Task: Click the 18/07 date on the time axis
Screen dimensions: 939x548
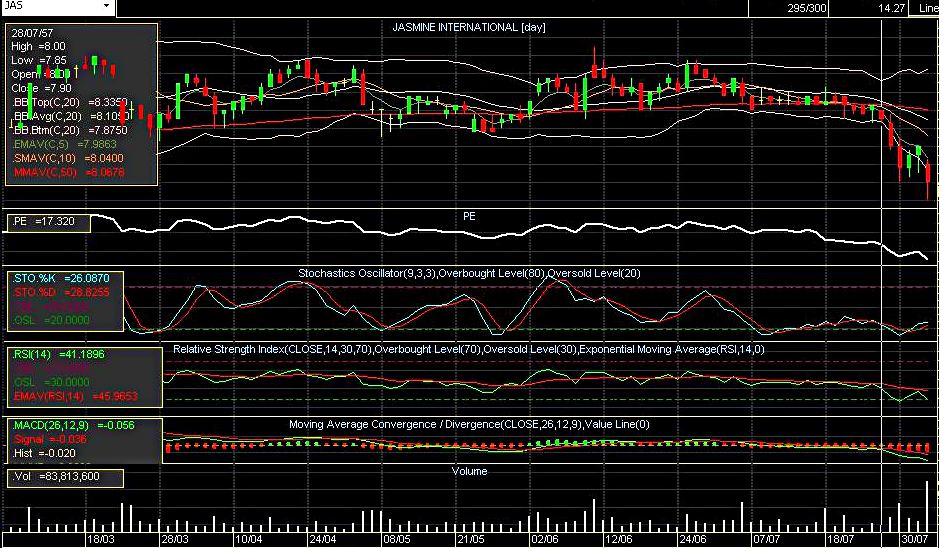Action: pos(841,539)
